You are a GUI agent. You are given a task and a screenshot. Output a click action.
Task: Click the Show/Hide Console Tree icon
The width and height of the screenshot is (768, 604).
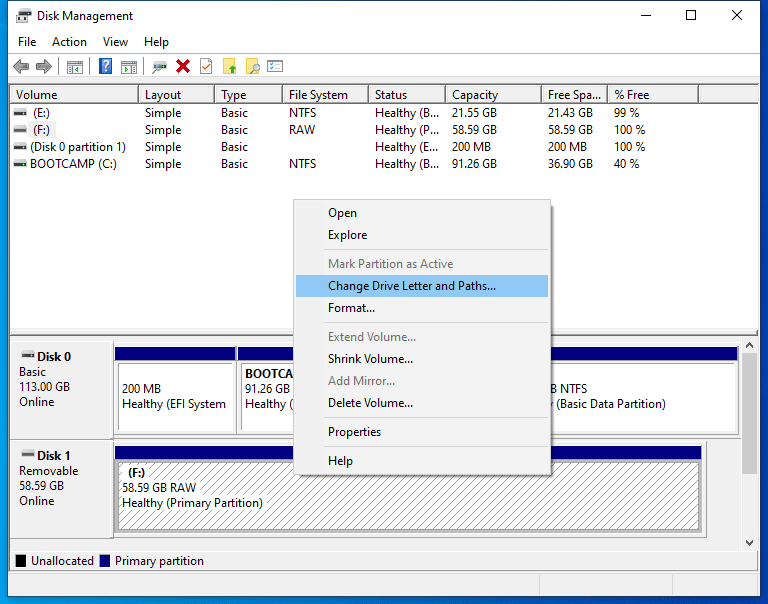74,67
